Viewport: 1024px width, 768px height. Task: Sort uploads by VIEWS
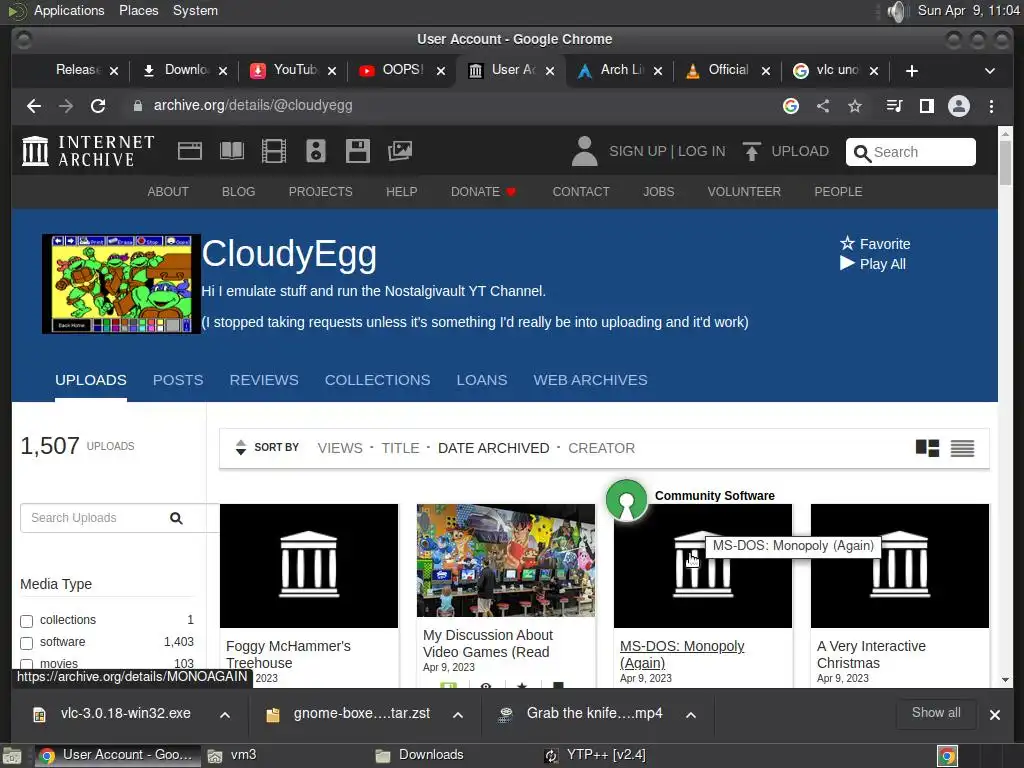coord(340,448)
